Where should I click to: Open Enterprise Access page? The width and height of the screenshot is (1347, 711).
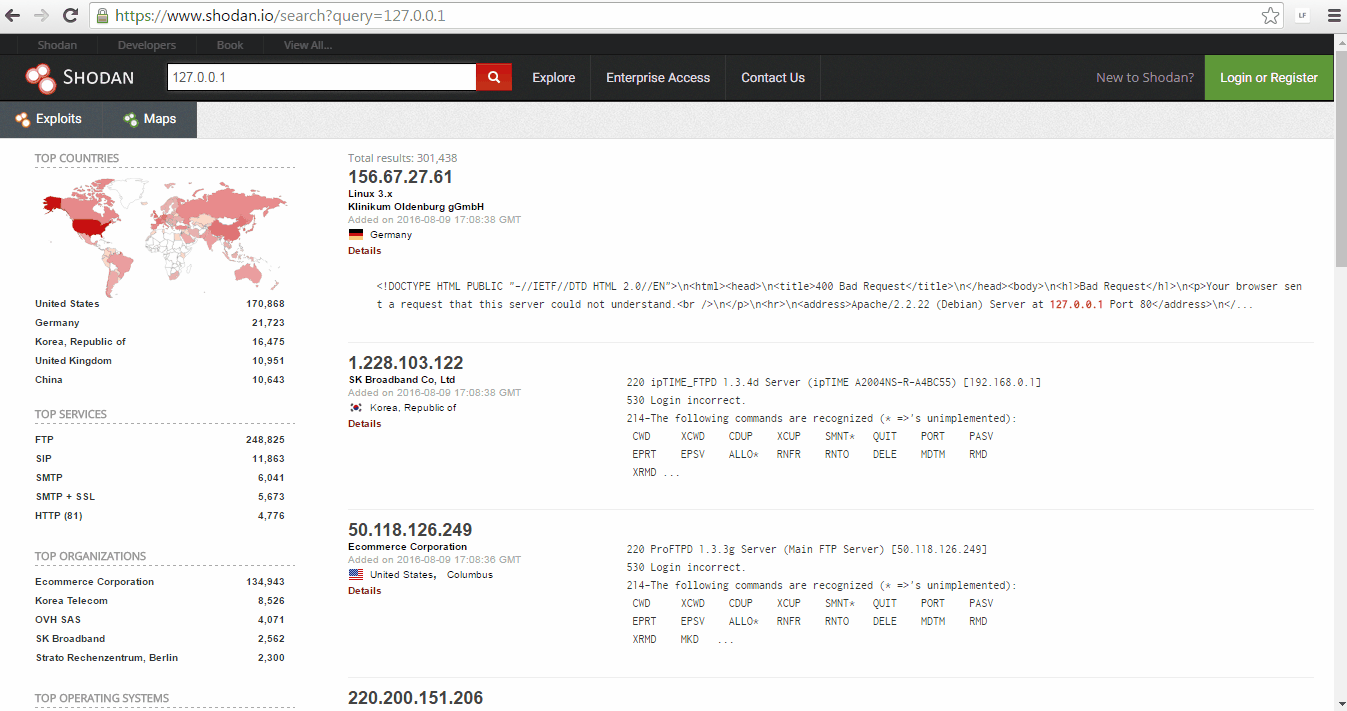click(658, 78)
